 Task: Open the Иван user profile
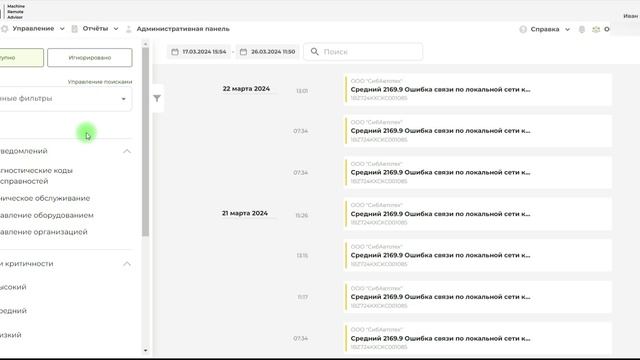point(630,16)
